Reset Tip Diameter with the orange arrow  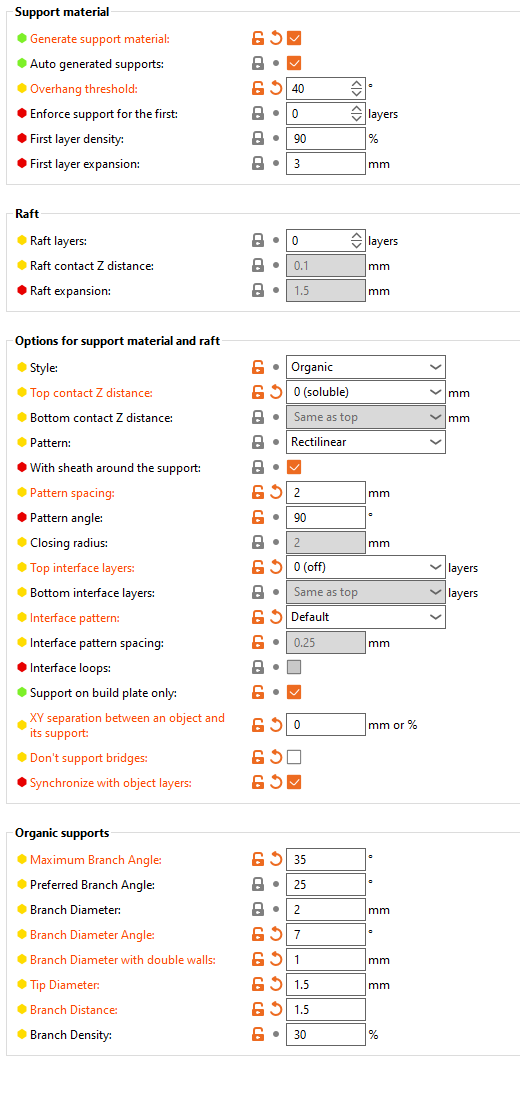click(x=276, y=985)
